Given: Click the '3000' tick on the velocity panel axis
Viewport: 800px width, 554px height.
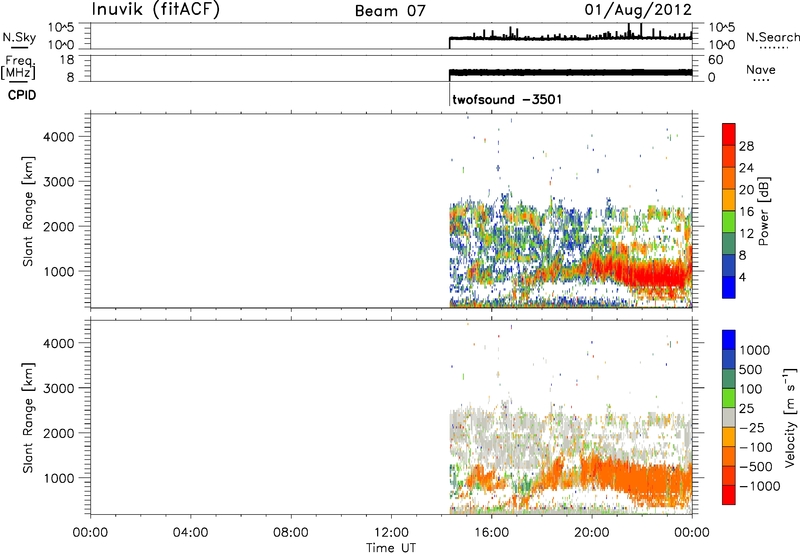Looking at the screenshot, I should click(59, 388).
